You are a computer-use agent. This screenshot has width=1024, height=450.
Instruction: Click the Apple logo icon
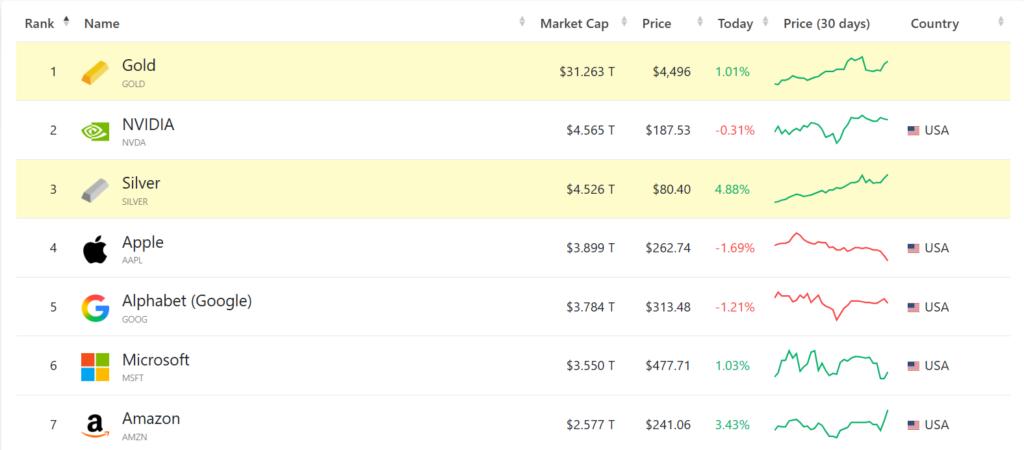tap(95, 249)
